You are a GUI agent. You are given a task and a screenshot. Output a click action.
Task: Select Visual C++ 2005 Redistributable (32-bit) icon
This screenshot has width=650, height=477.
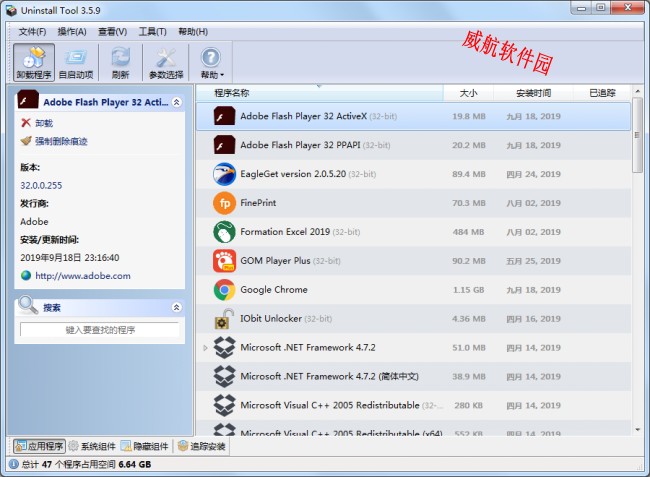(224, 405)
